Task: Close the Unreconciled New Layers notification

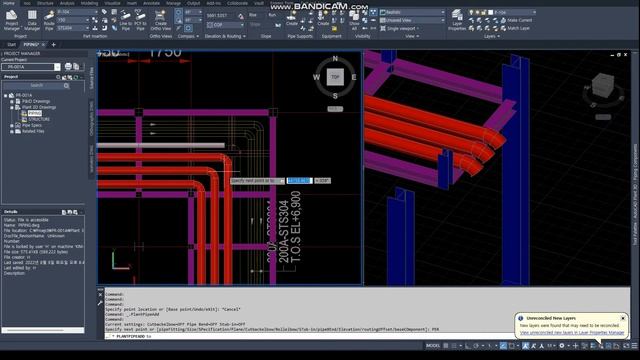Action: [623, 318]
